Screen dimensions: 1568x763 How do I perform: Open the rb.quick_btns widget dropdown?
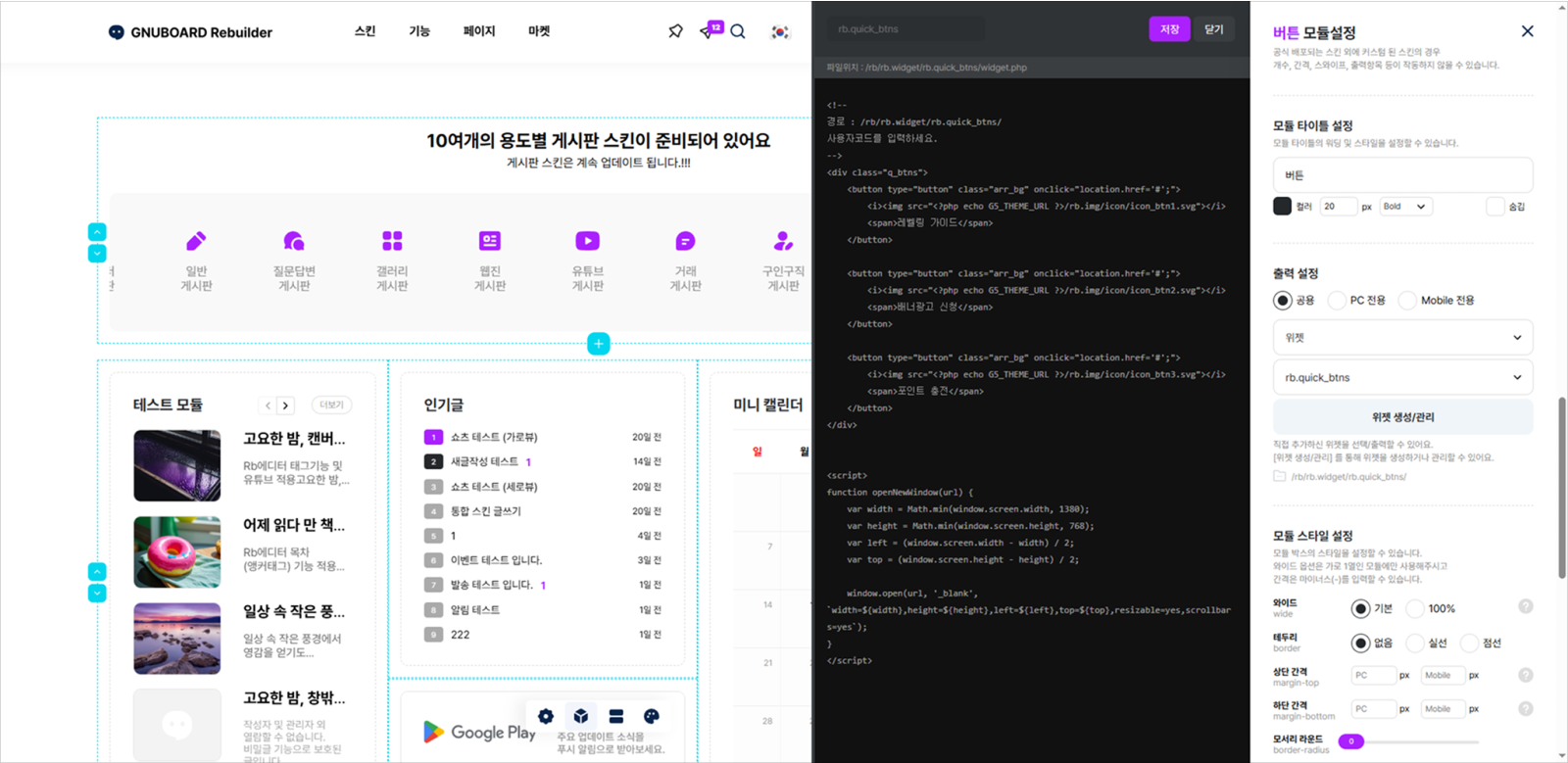tap(1402, 377)
